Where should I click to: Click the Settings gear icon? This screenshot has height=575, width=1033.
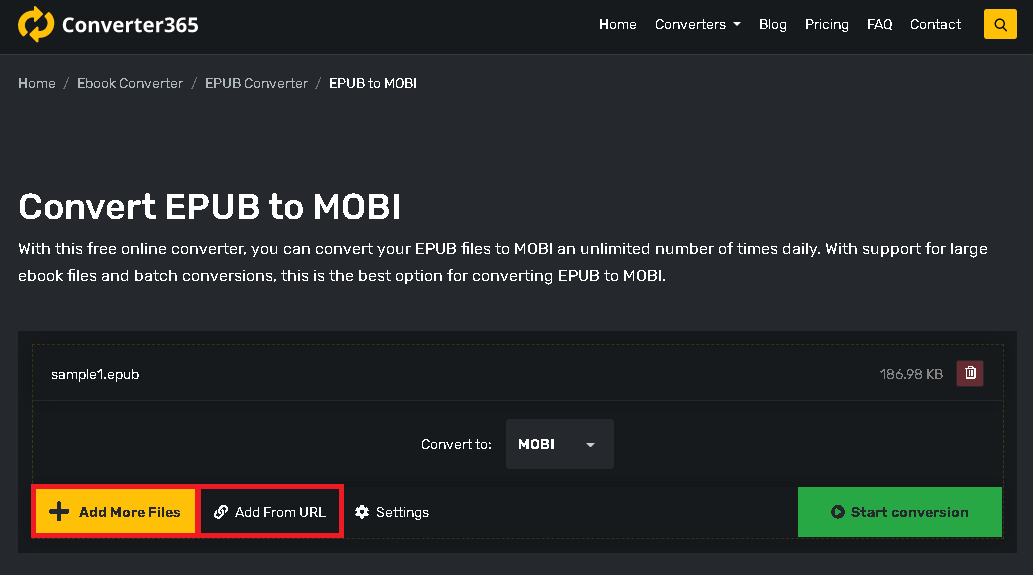pos(362,512)
